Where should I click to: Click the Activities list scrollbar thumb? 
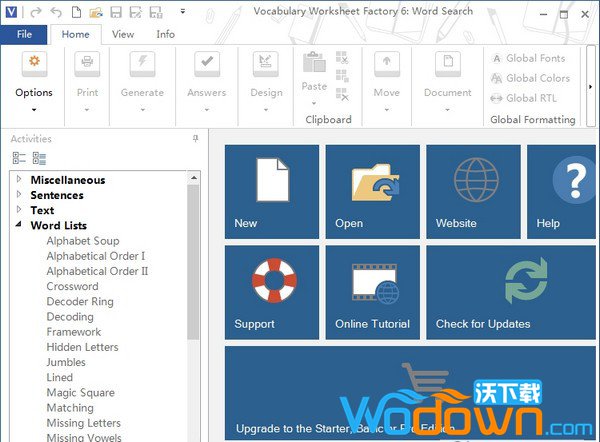(193, 262)
